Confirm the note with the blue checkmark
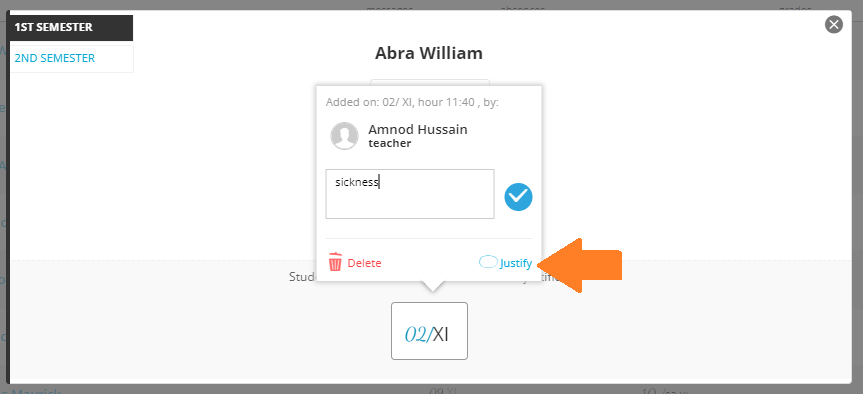Image resolution: width=863 pixels, height=394 pixels. point(518,197)
